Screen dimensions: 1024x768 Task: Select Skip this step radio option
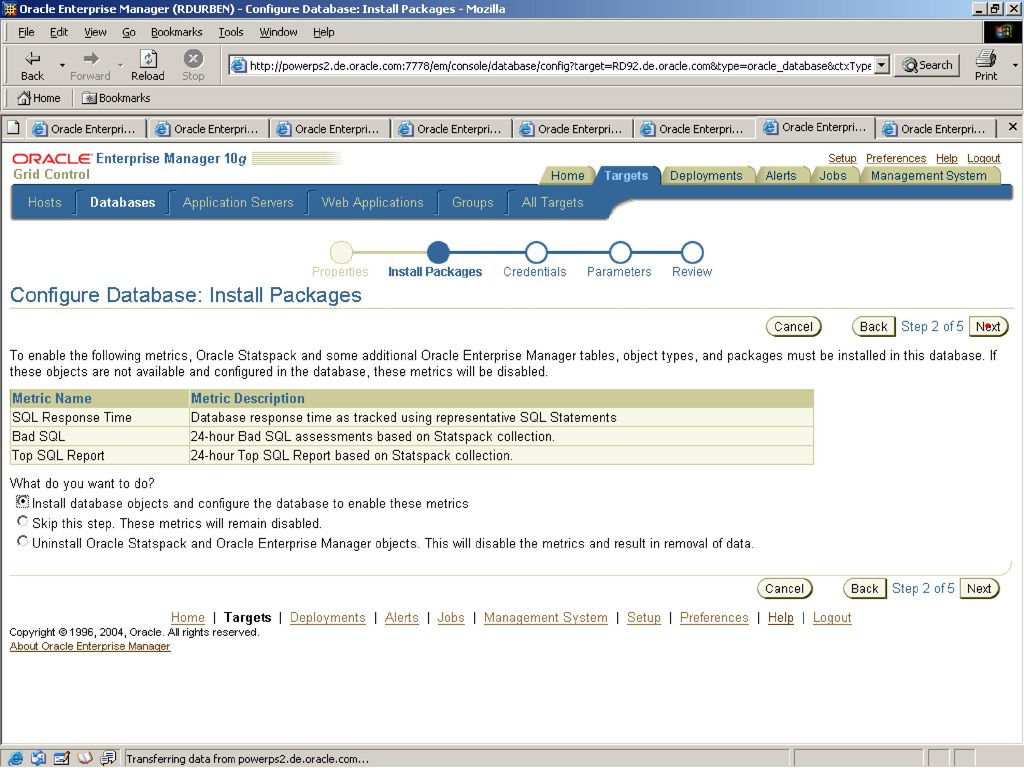(23, 521)
